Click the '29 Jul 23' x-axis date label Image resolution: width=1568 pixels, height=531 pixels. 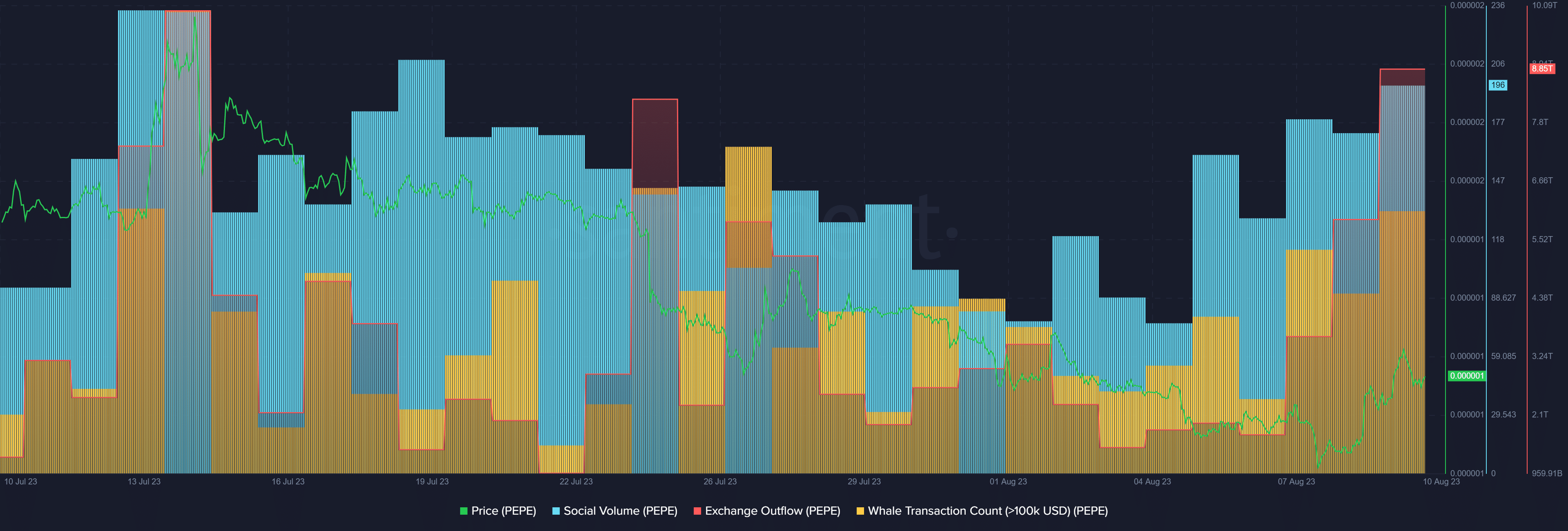(x=864, y=482)
